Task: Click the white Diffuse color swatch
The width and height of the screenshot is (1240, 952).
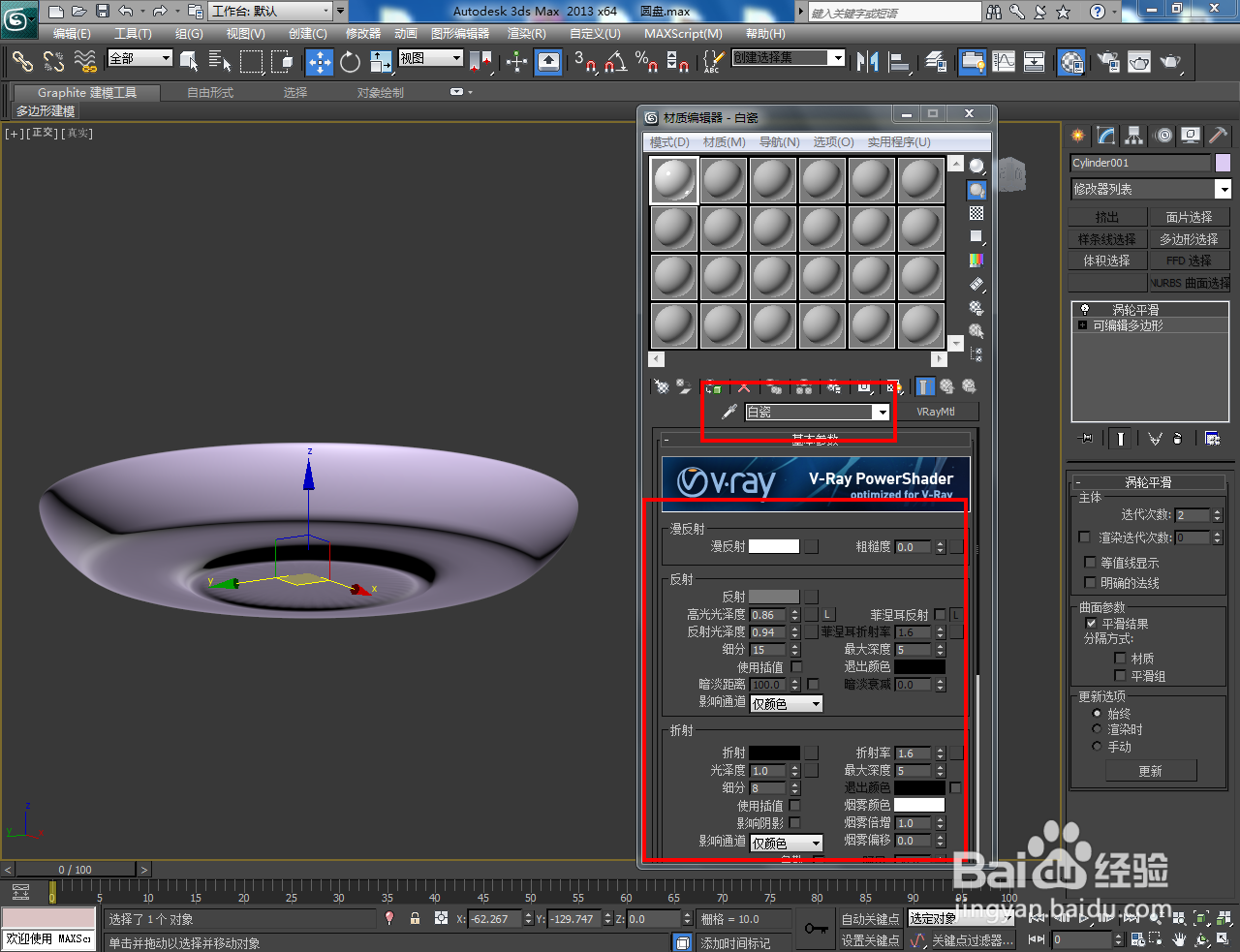Action: pyautogui.click(x=774, y=546)
